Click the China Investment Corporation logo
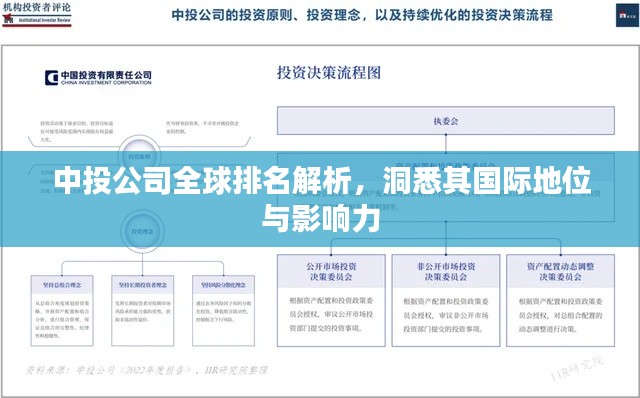640x398 pixels. pyautogui.click(x=98, y=77)
